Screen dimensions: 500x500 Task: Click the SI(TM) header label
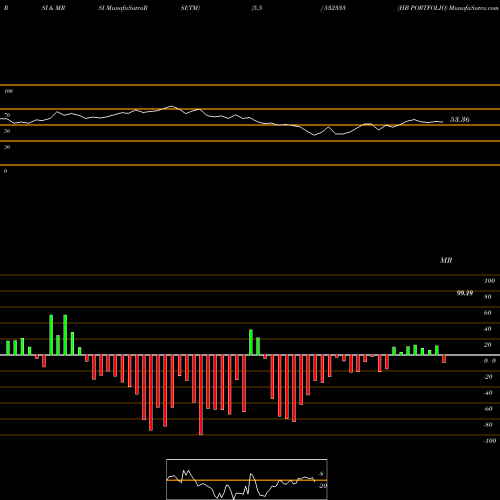190,8
